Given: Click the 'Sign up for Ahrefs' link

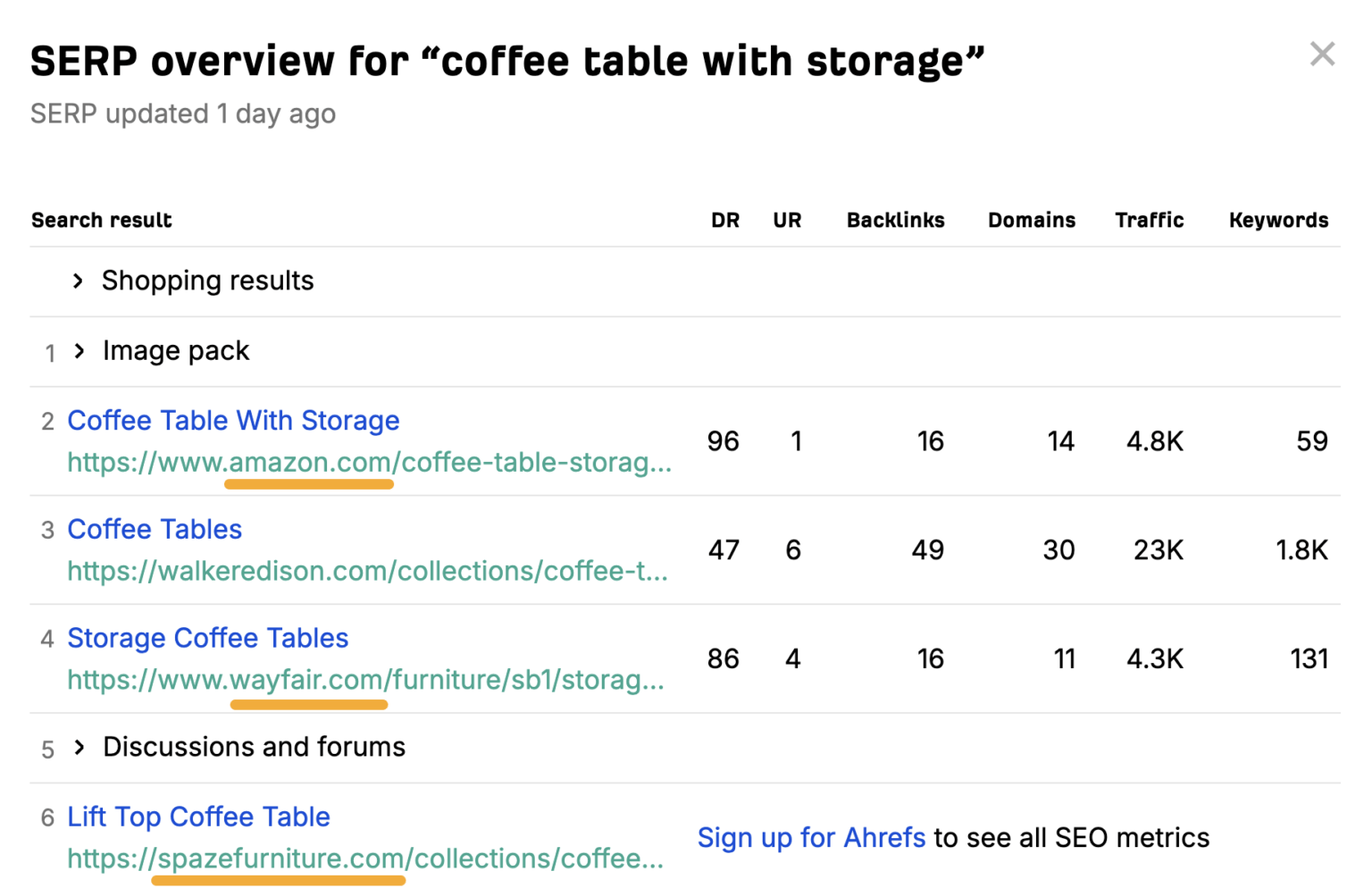Looking at the screenshot, I should pyautogui.click(x=811, y=838).
